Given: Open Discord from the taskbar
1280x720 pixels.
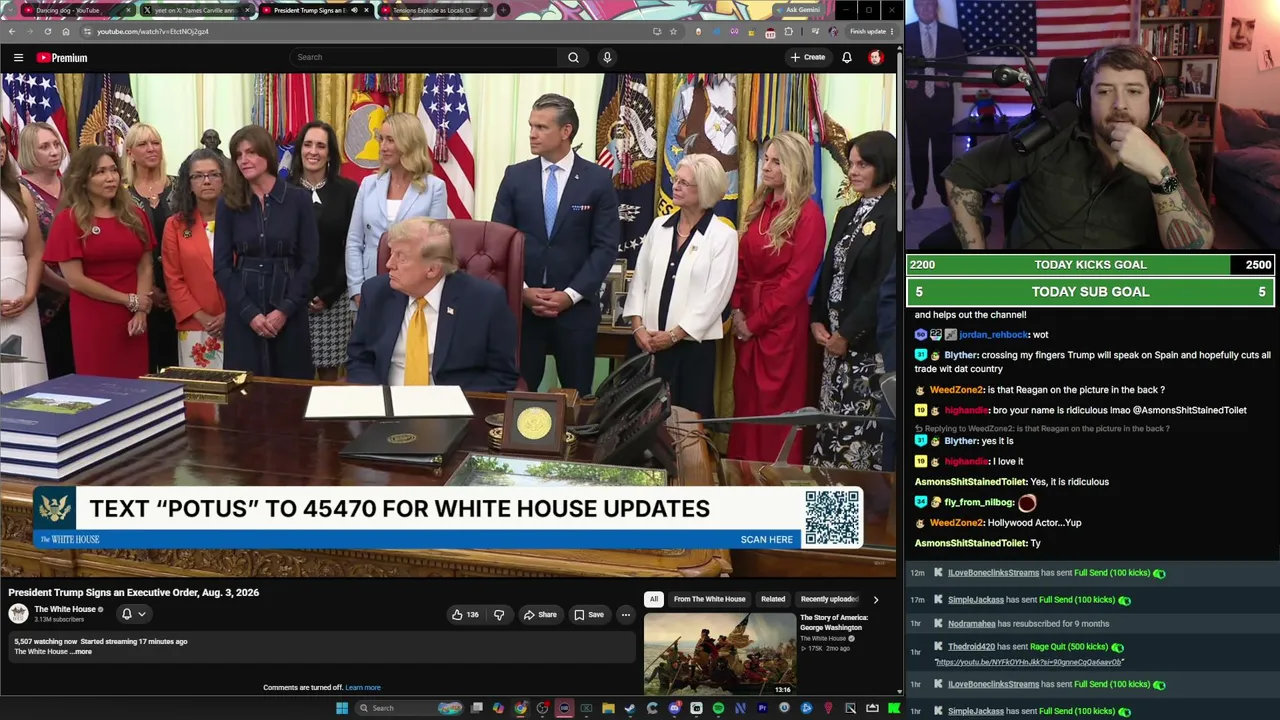Looking at the screenshot, I should 675,708.
